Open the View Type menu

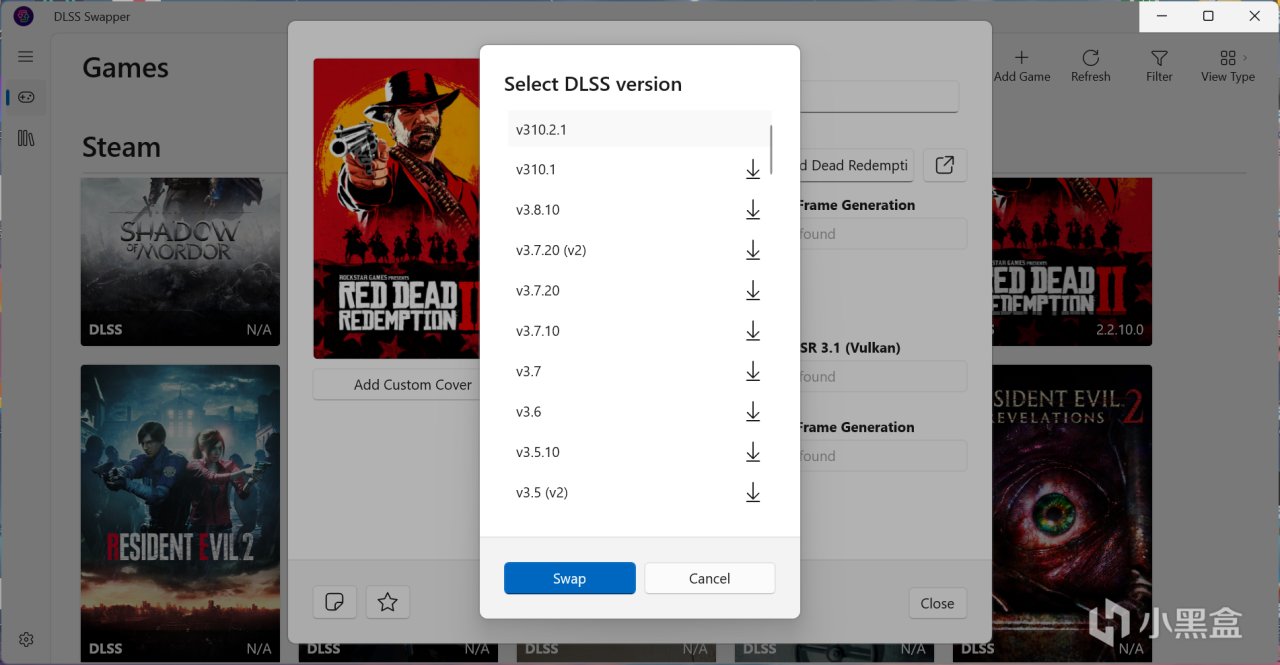(1228, 66)
